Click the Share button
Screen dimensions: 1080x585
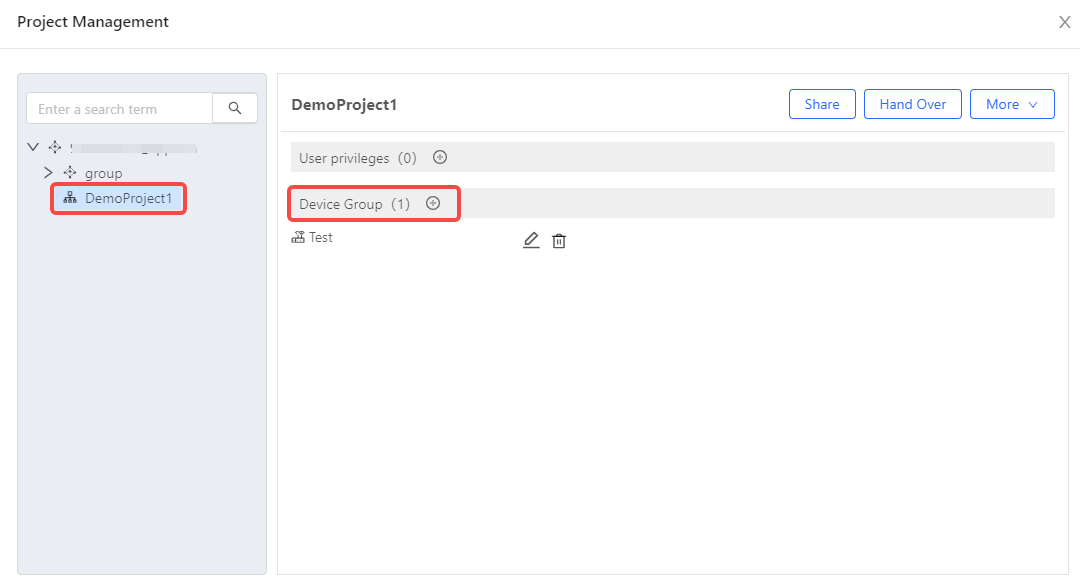(822, 104)
